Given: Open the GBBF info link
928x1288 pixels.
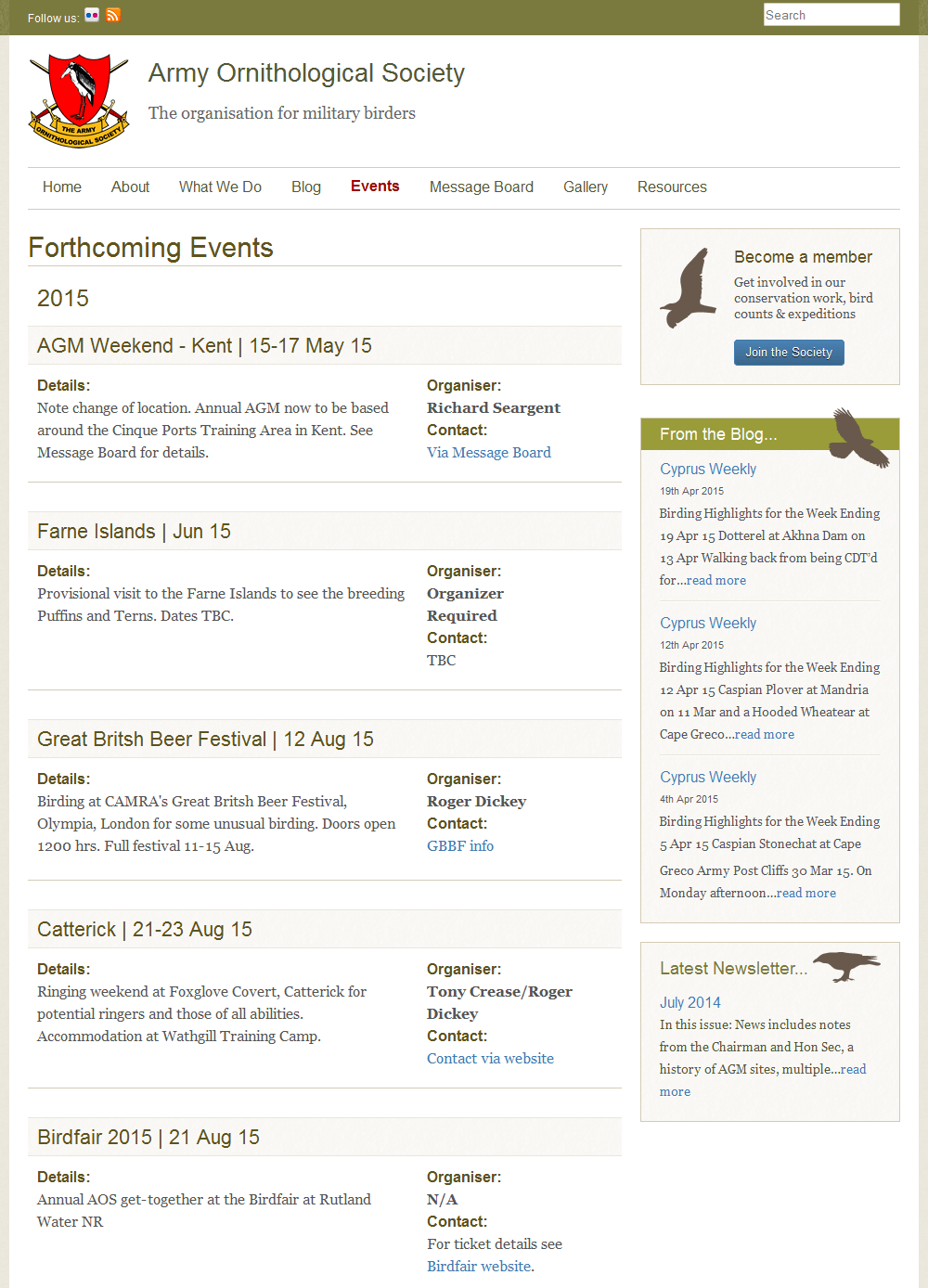Looking at the screenshot, I should (x=459, y=846).
